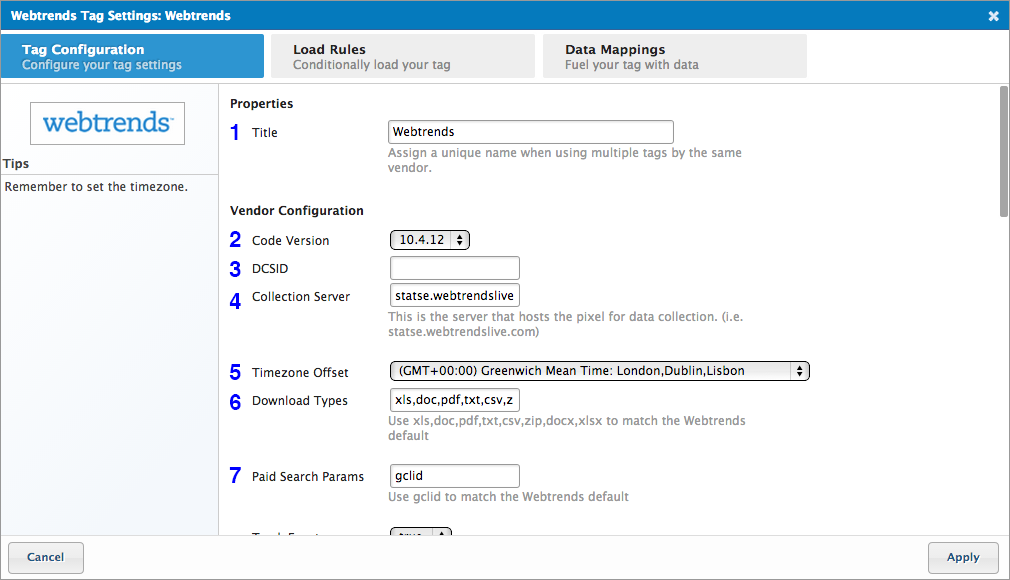This screenshot has height=580, width=1010.
Task: Click the blue number 1 marker beside Title
Action: 236,133
